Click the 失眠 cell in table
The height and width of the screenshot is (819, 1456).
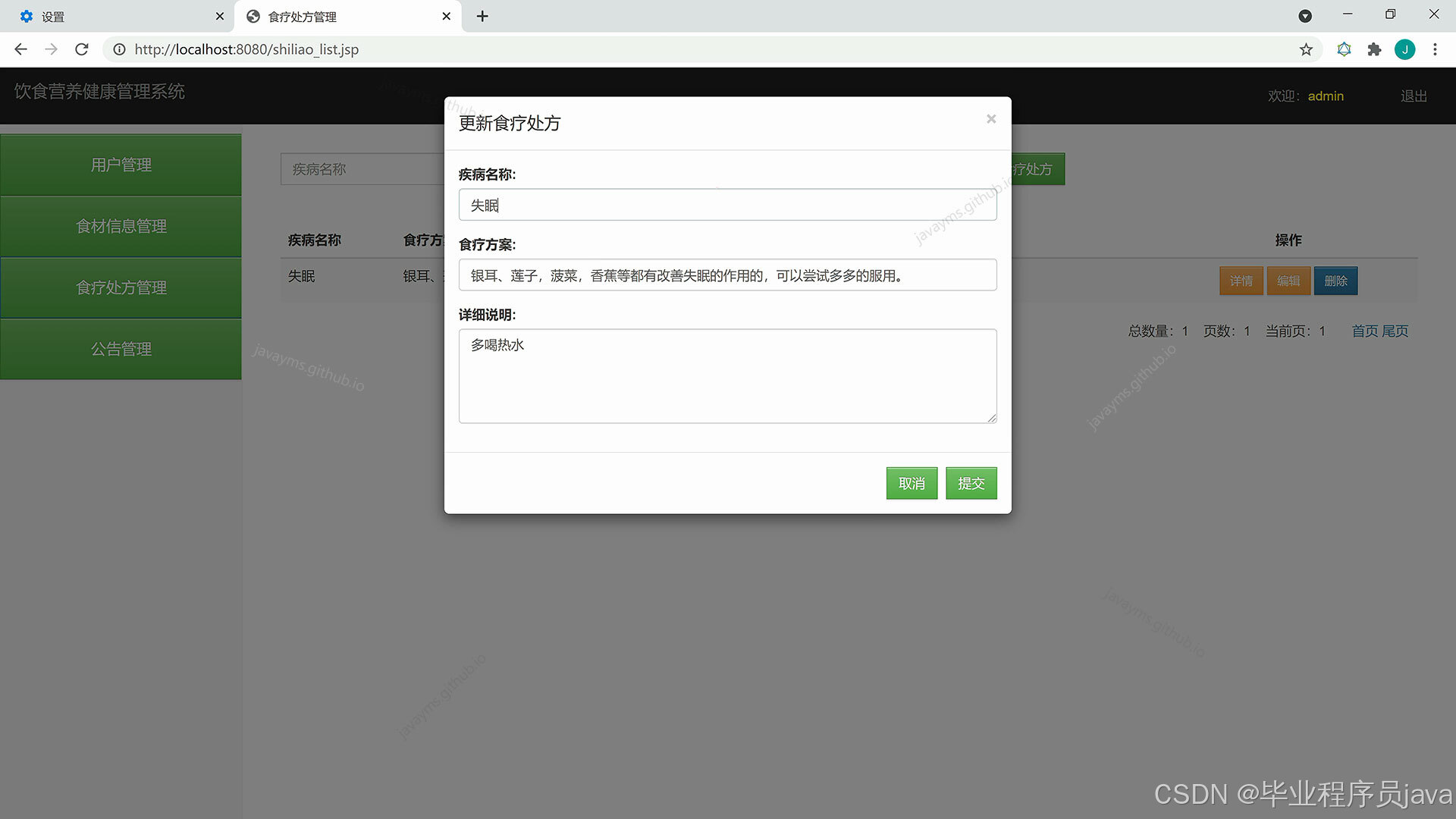click(x=301, y=276)
